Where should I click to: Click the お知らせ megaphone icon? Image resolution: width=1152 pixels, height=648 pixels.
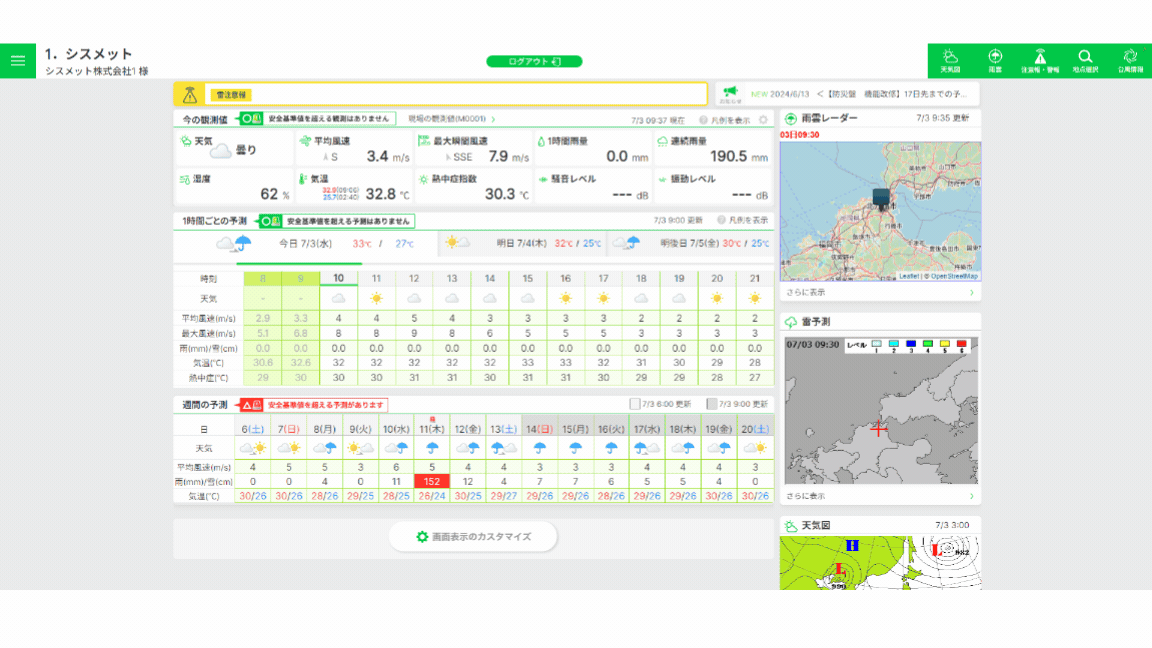[x=730, y=93]
